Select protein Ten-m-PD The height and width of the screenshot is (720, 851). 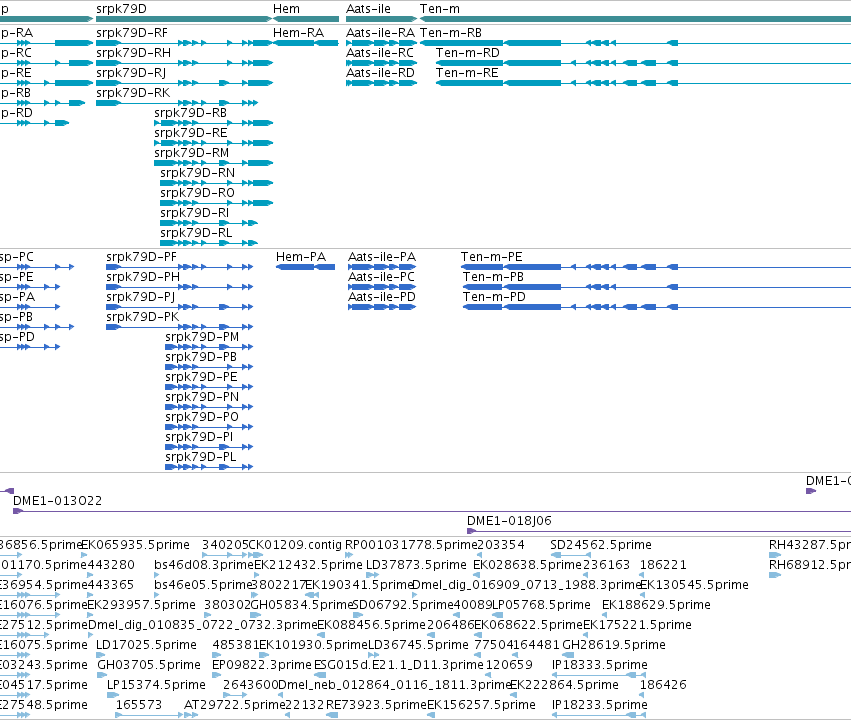coord(494,297)
